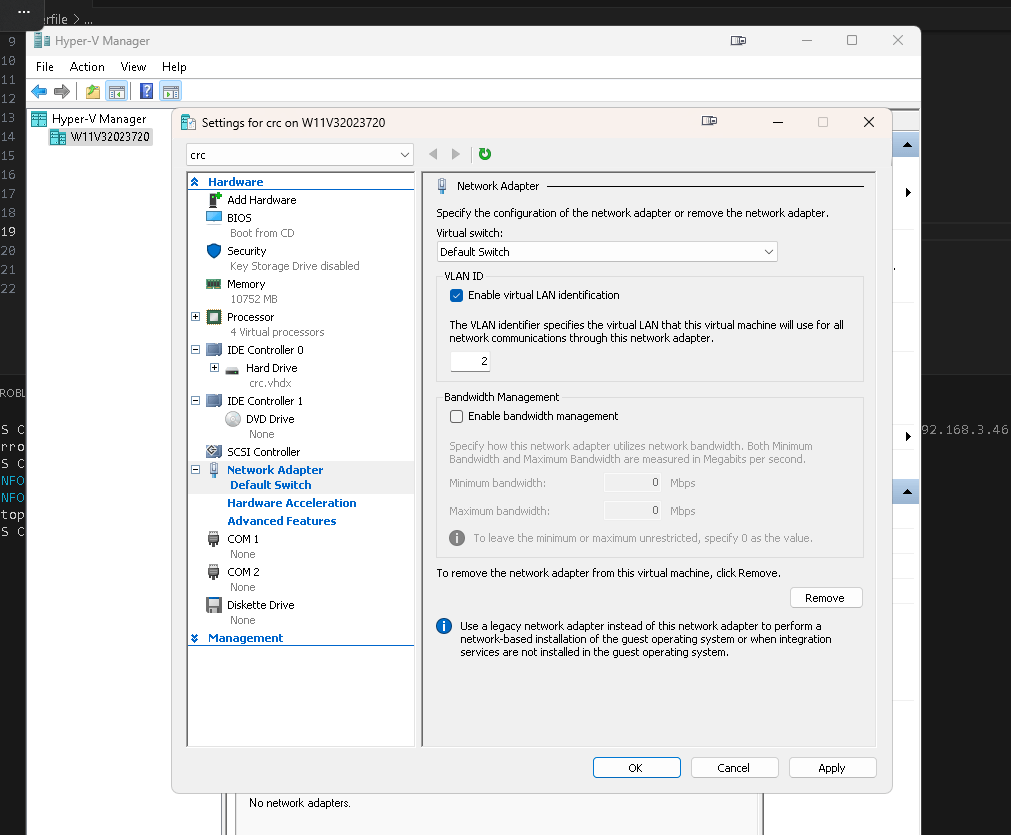Click the three-dot menu in the editor
This screenshot has width=1011, height=835.
point(24,12)
